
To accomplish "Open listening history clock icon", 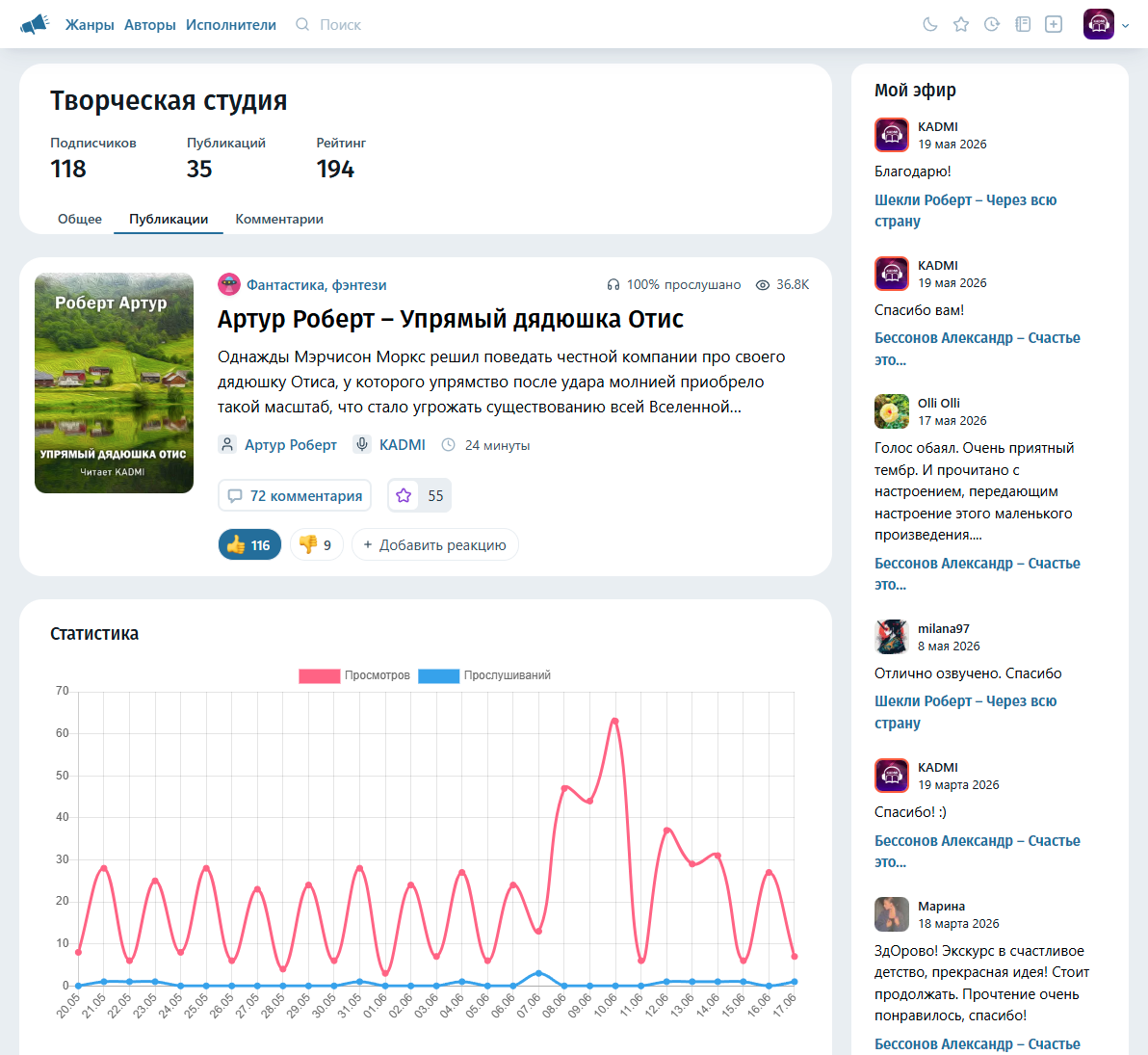I will (991, 24).
